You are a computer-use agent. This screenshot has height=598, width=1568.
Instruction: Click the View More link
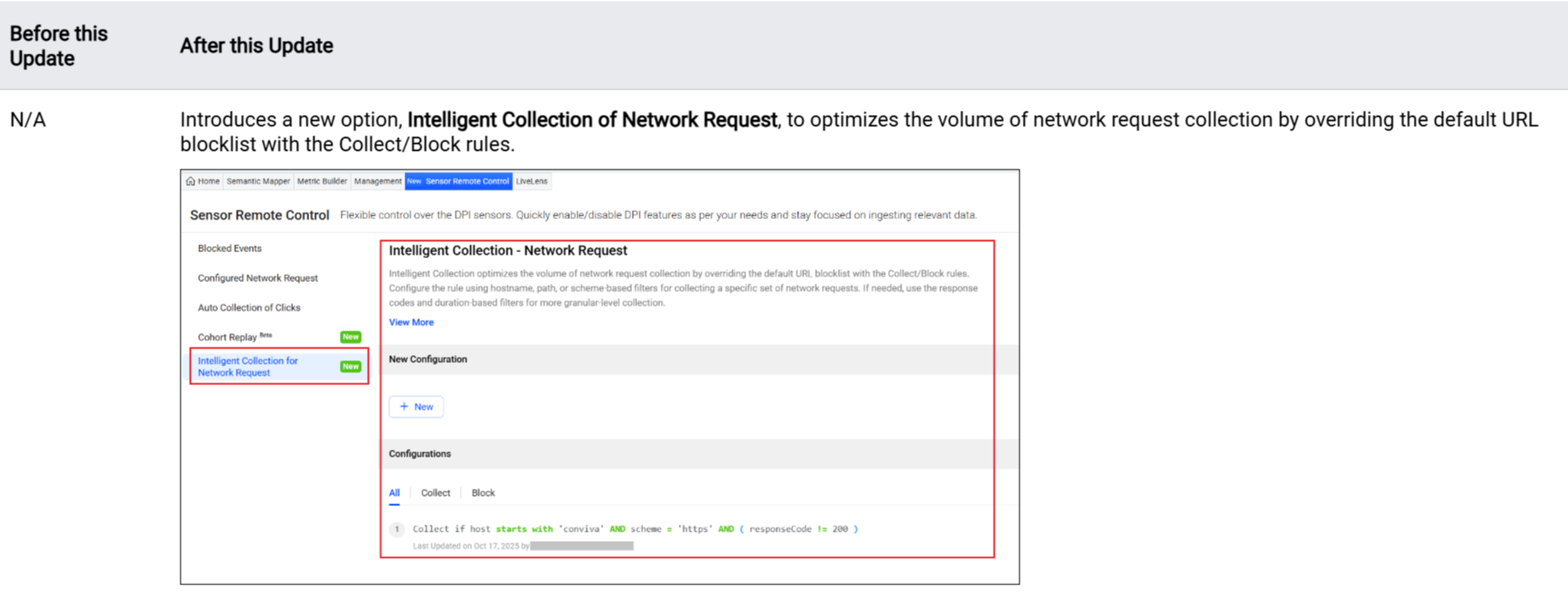click(x=411, y=323)
